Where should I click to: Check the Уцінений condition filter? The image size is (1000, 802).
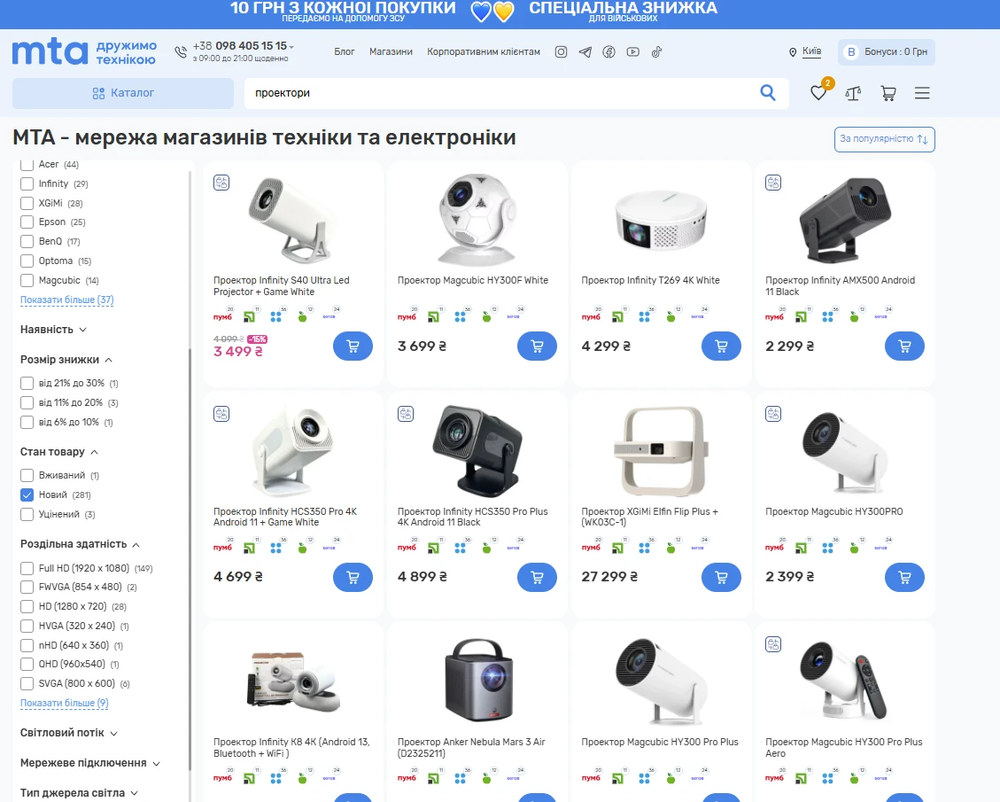coord(27,514)
